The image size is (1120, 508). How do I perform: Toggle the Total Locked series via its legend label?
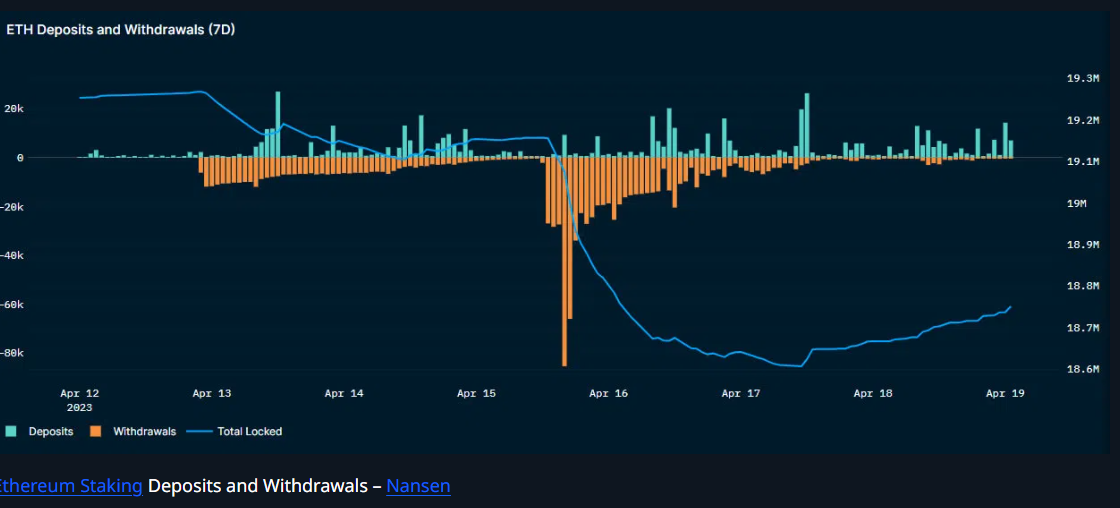tap(249, 432)
